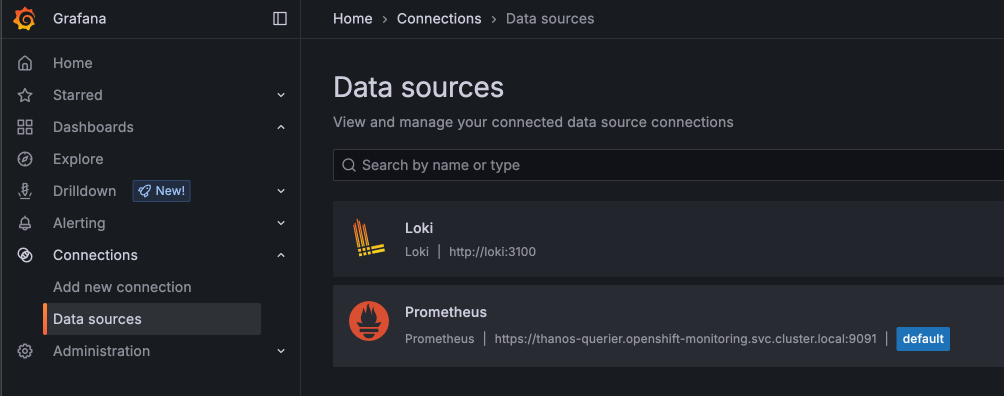Click the Loki type label under the name
The image size is (1004, 396).
click(x=417, y=252)
